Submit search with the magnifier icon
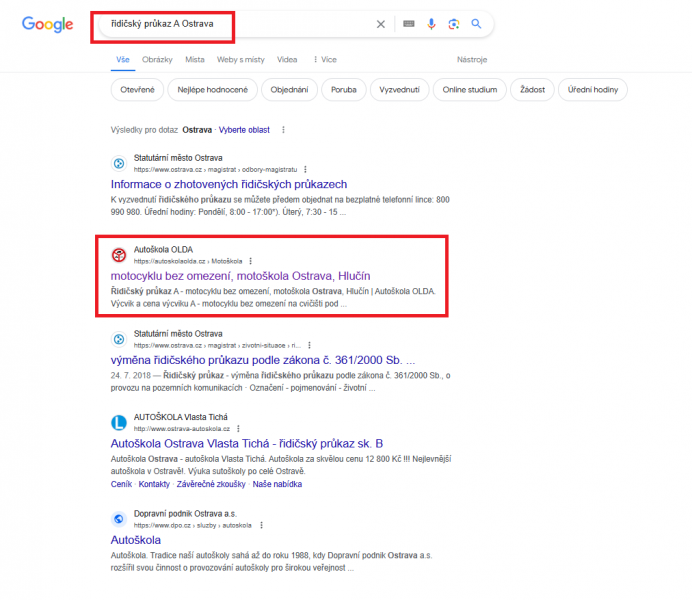 tap(476, 24)
